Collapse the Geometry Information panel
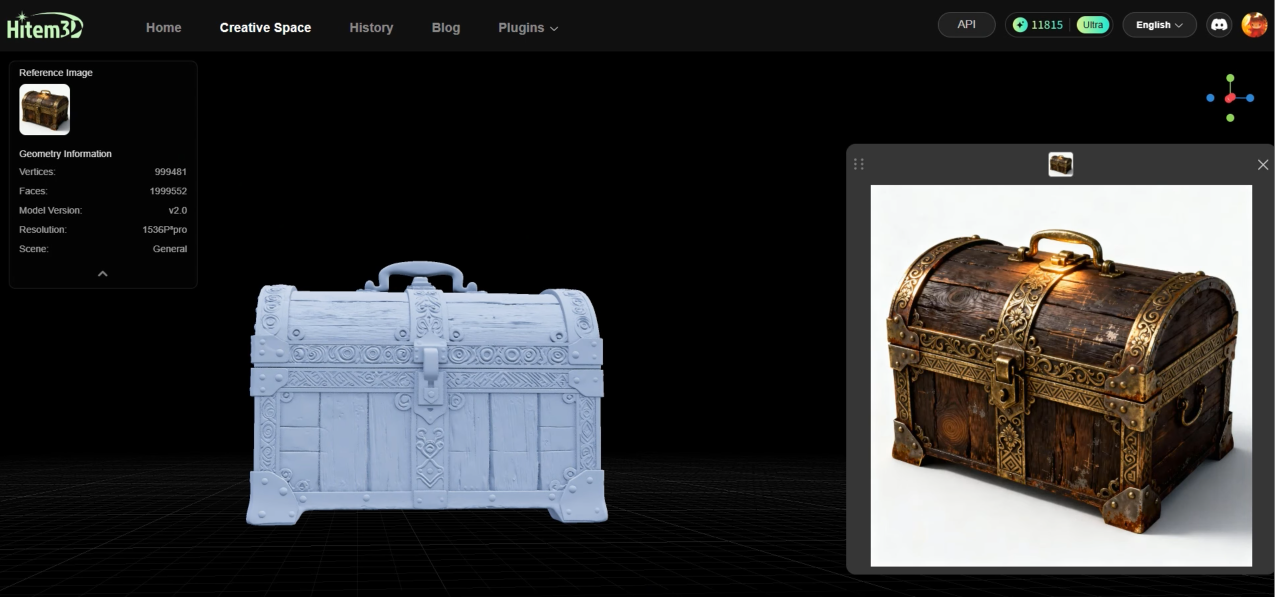The width and height of the screenshot is (1275, 597). [102, 273]
